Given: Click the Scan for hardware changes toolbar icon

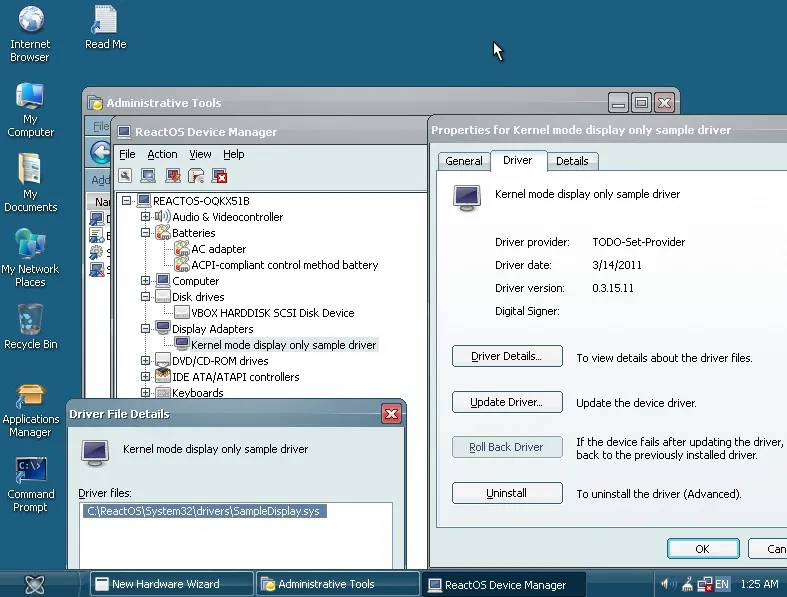Looking at the screenshot, I should pyautogui.click(x=149, y=176).
